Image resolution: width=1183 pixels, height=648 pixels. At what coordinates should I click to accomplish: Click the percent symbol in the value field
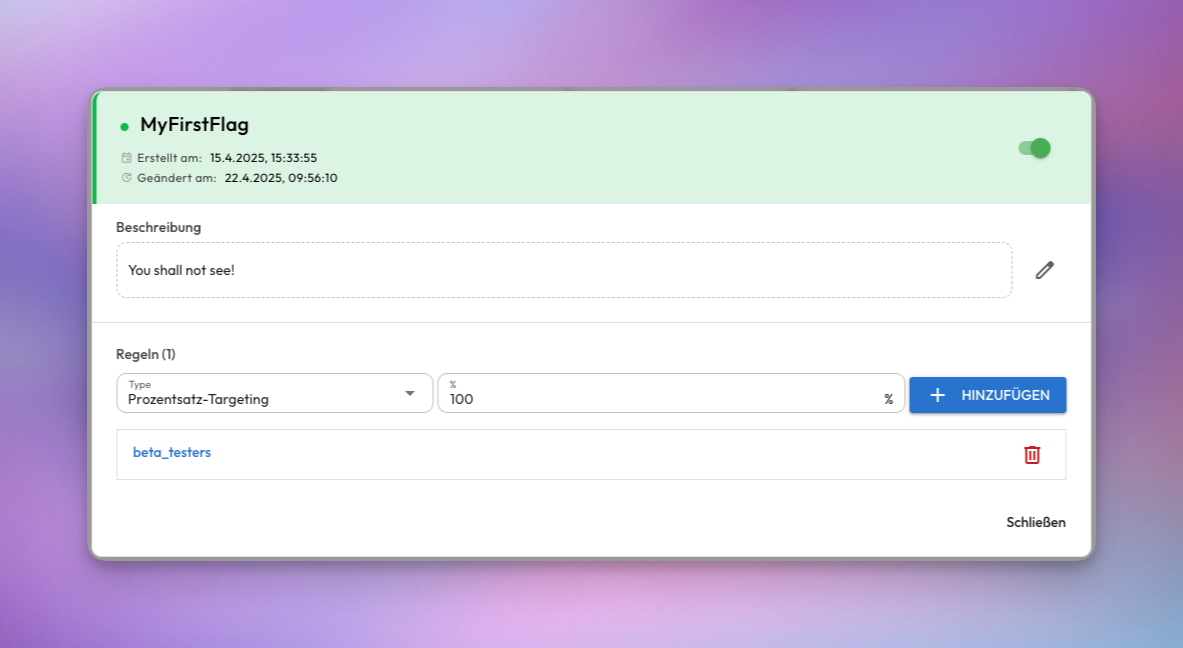pyautogui.click(x=888, y=398)
